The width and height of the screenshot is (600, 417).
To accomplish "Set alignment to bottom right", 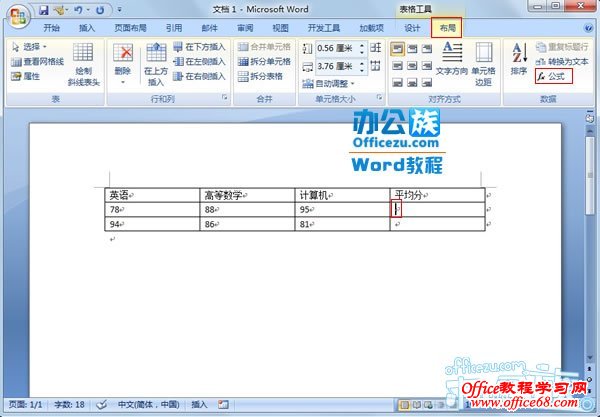I will 427,82.
